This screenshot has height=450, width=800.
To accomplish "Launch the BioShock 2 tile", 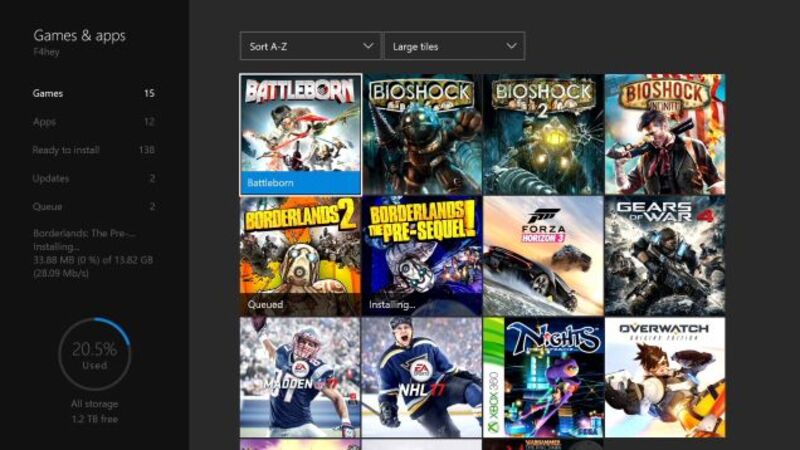I will (x=543, y=133).
